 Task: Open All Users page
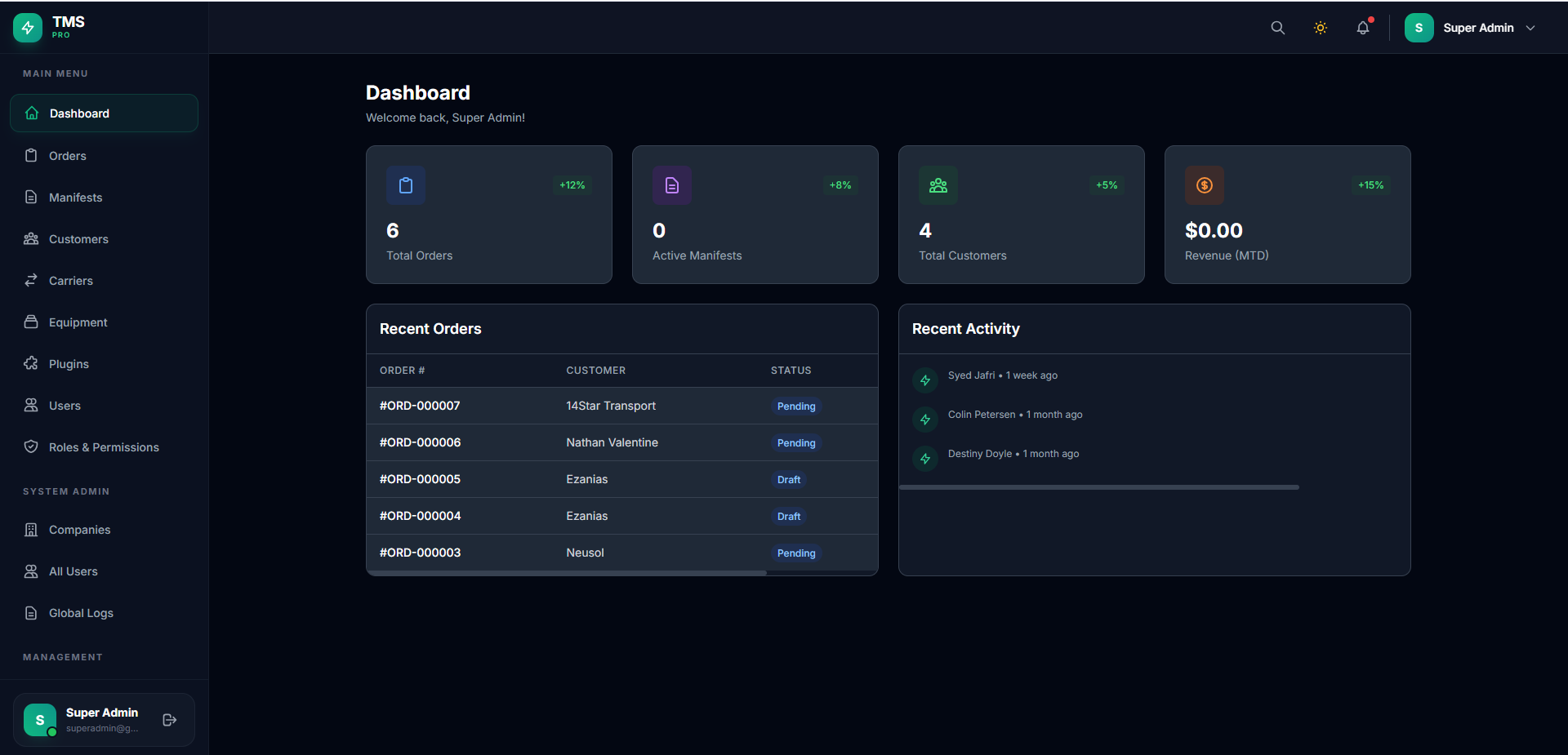tap(104, 571)
